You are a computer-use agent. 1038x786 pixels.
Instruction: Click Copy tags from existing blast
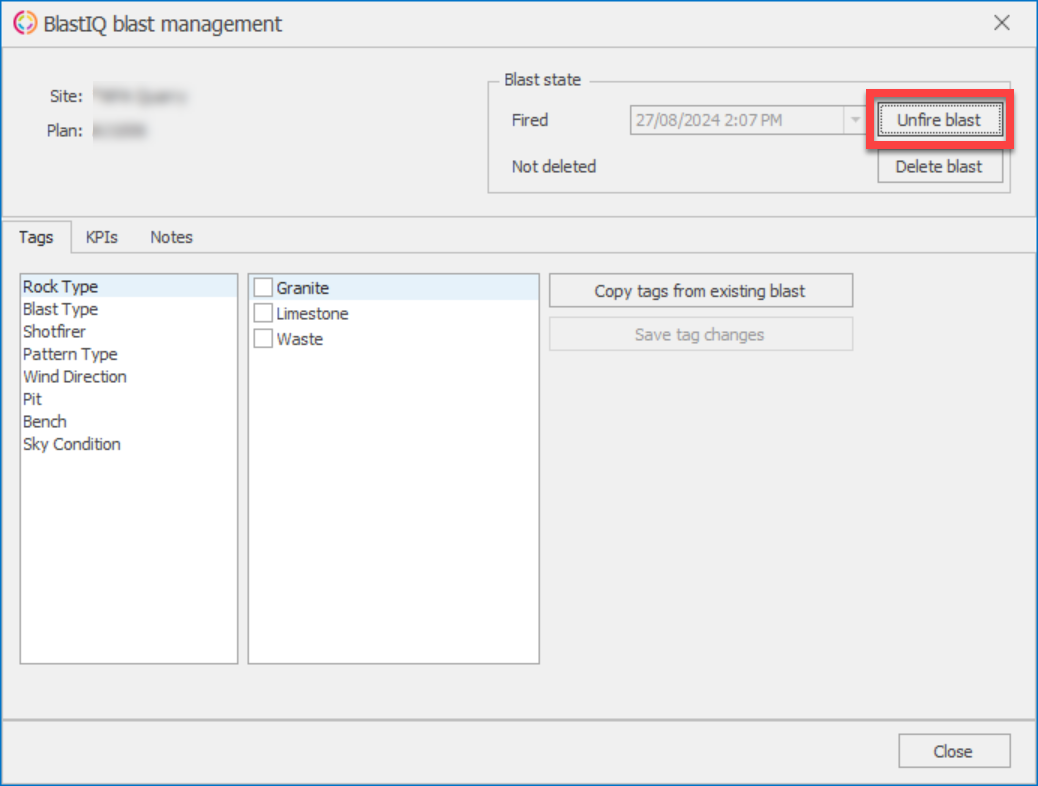pyautogui.click(x=701, y=291)
